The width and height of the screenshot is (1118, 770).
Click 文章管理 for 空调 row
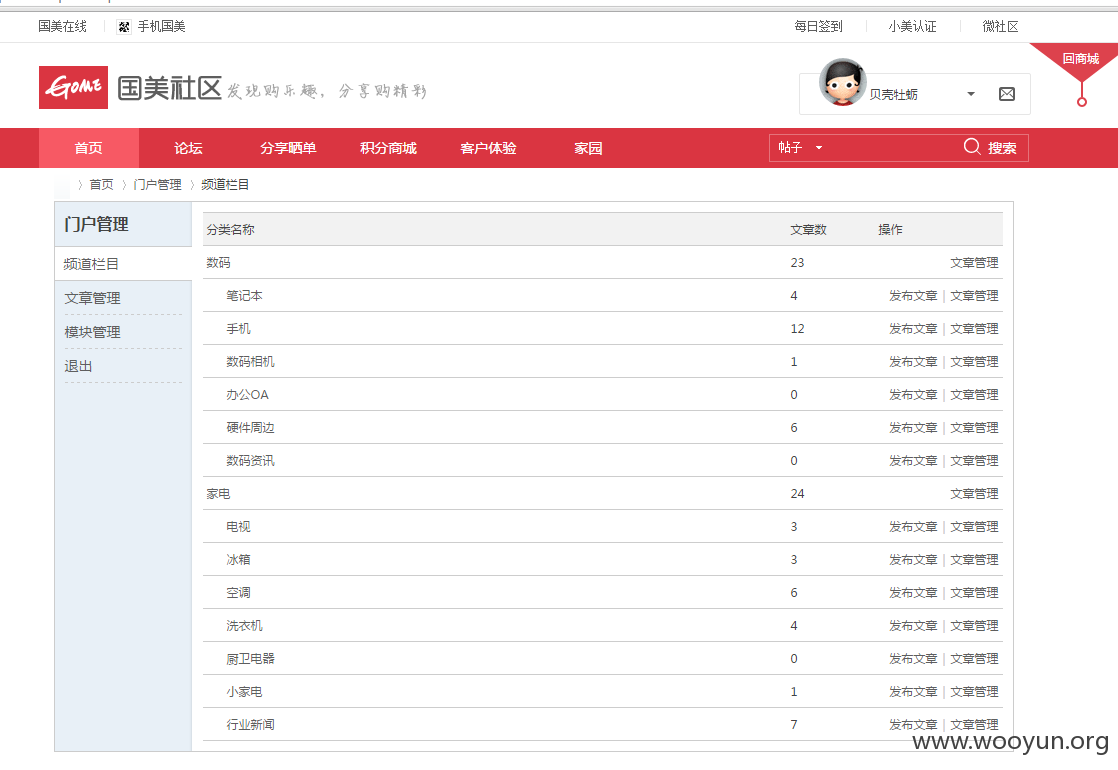coord(974,592)
